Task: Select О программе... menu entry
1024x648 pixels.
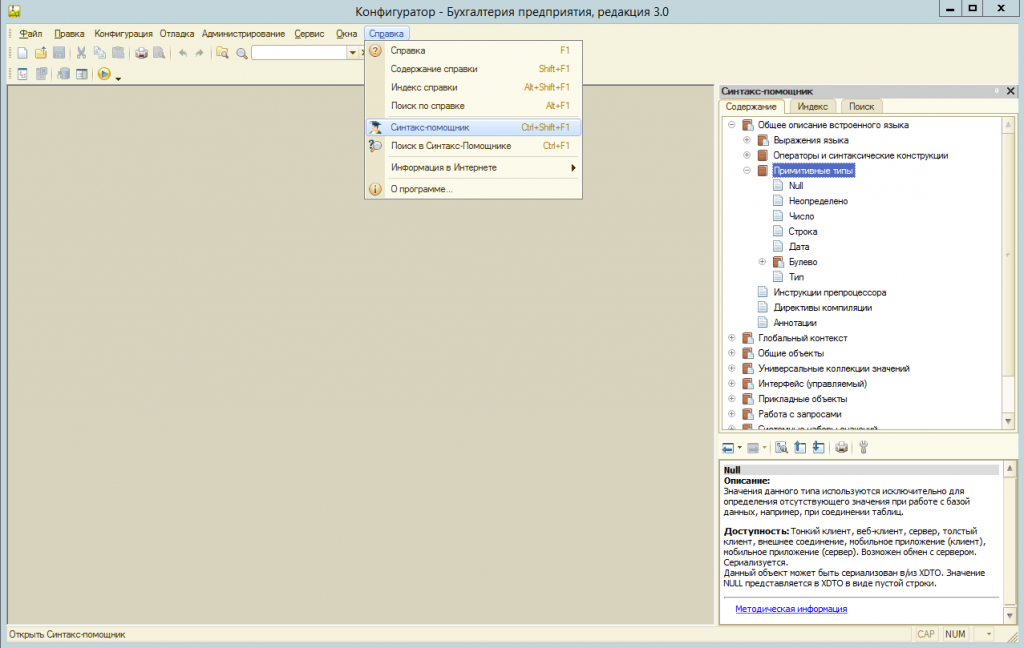Action: (421, 189)
